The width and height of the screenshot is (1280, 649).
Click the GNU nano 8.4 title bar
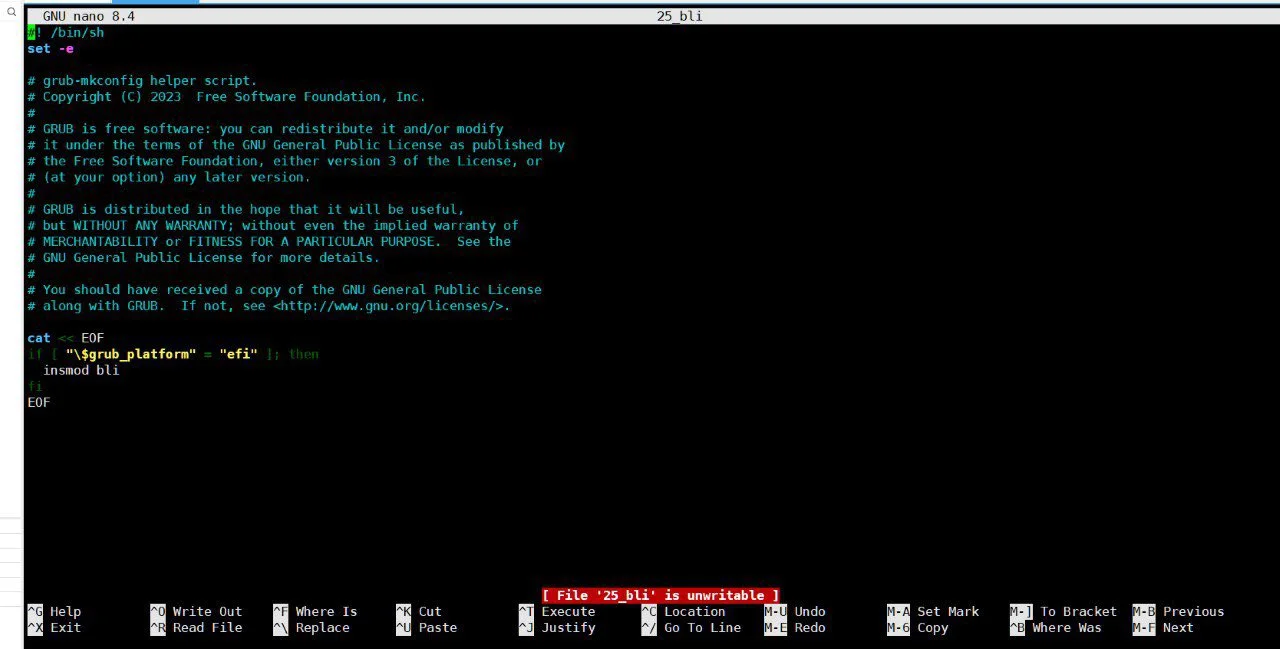[x=88, y=16]
